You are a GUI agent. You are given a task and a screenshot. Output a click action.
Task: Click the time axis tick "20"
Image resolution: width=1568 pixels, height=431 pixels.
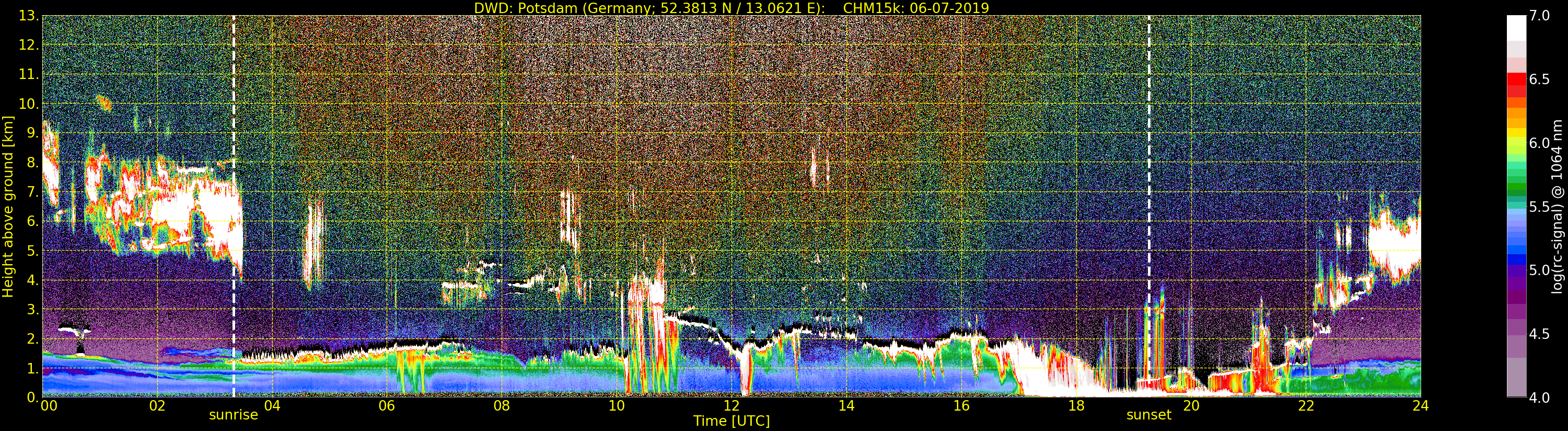click(1191, 406)
